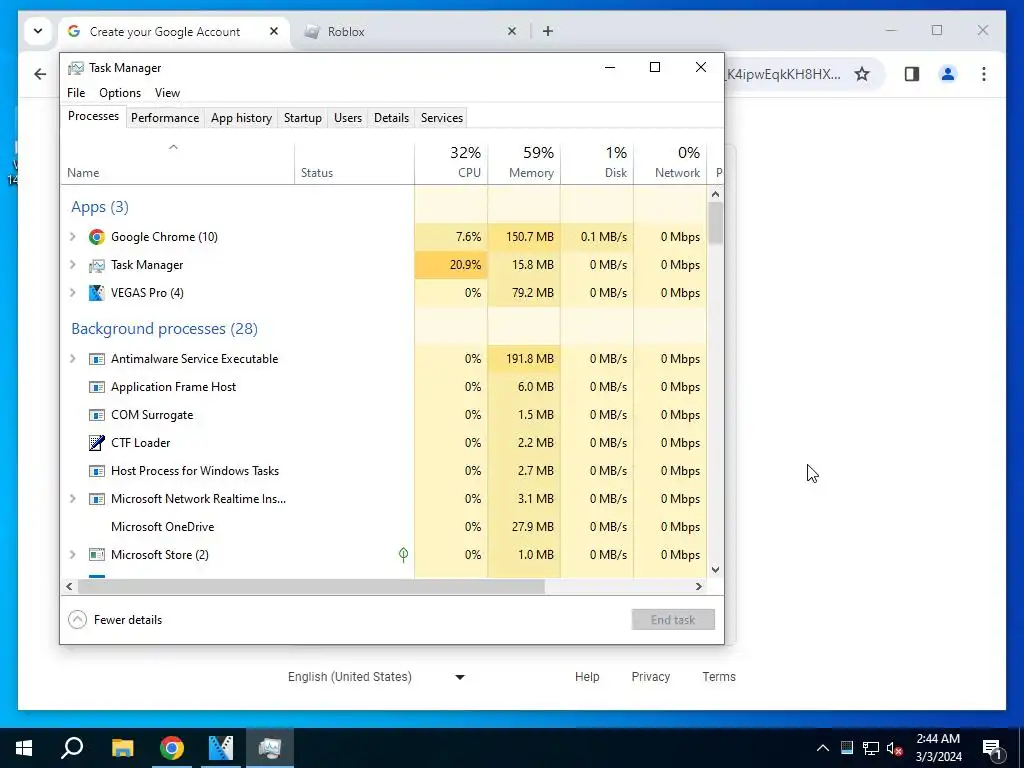This screenshot has height=768, width=1024.
Task: Show hidden tray icons chevron
Action: pos(823,748)
